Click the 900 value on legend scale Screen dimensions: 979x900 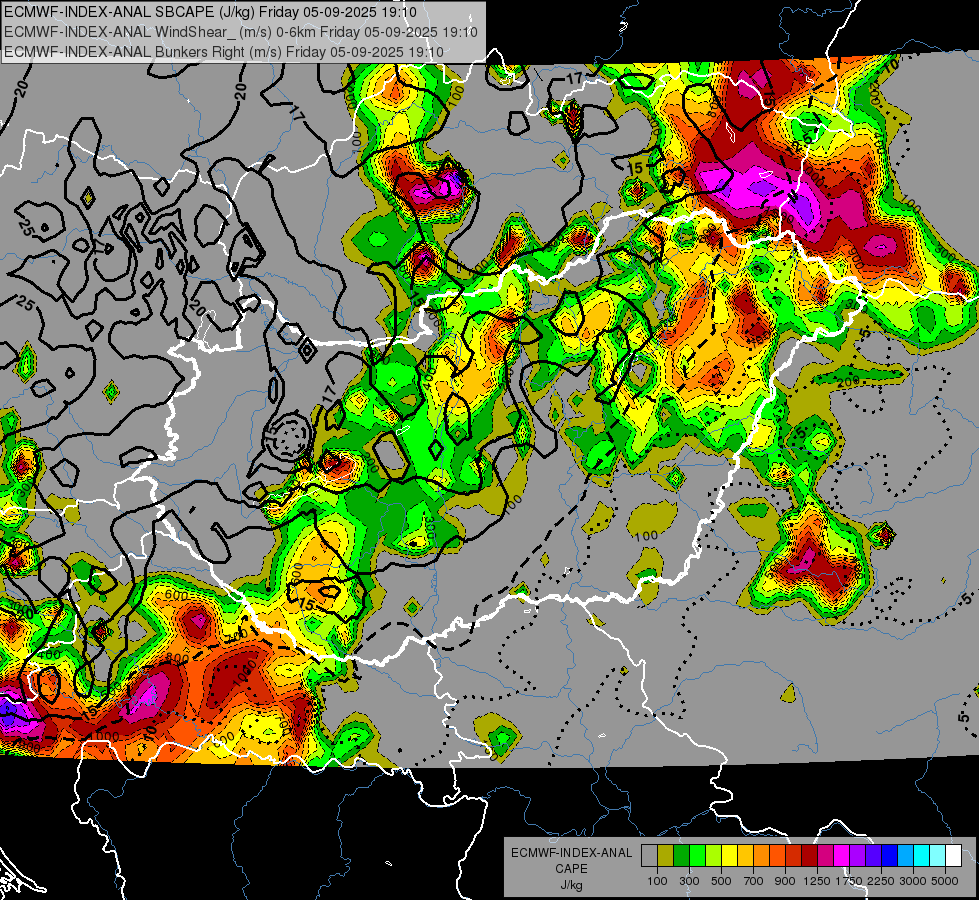pyautogui.click(x=785, y=881)
